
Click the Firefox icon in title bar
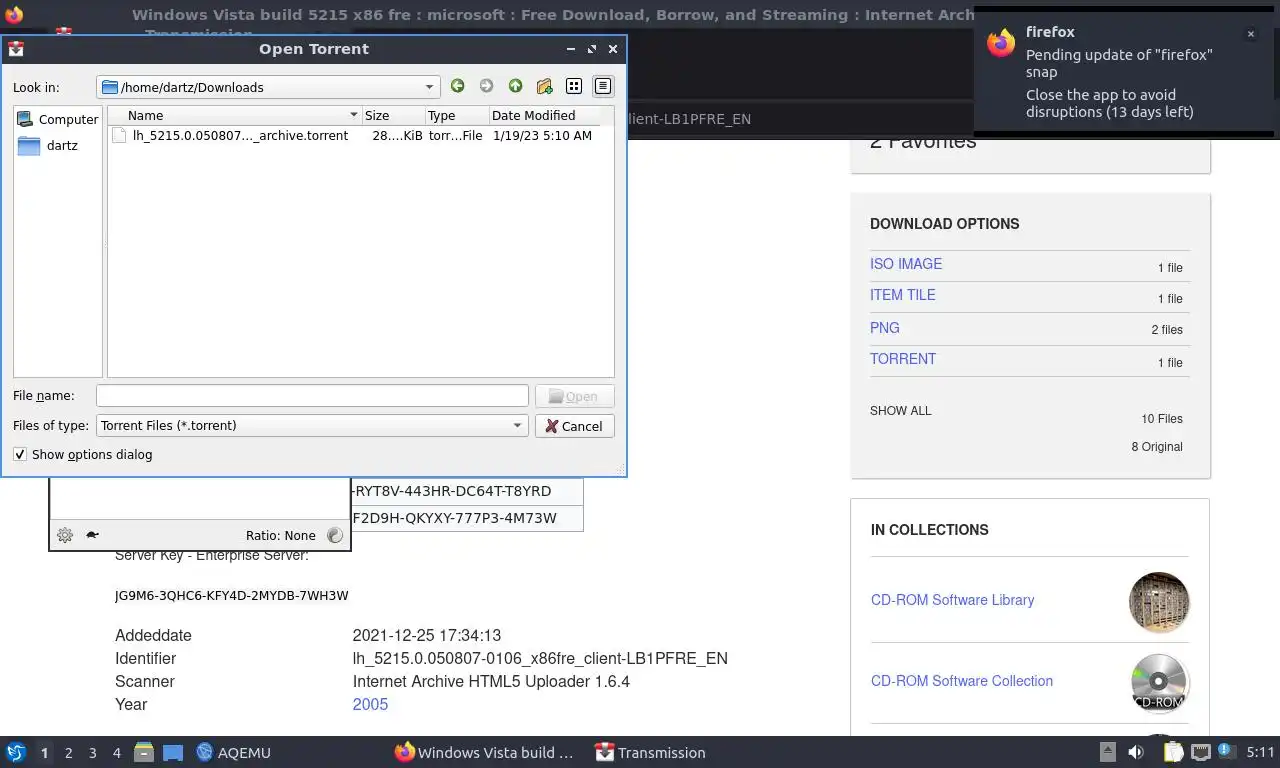pyautogui.click(x=14, y=15)
